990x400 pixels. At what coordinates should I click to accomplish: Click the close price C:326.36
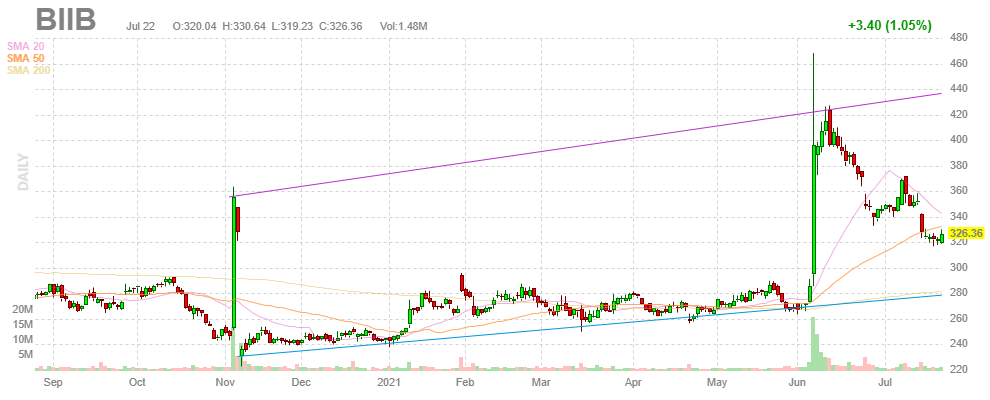[x=340, y=27]
